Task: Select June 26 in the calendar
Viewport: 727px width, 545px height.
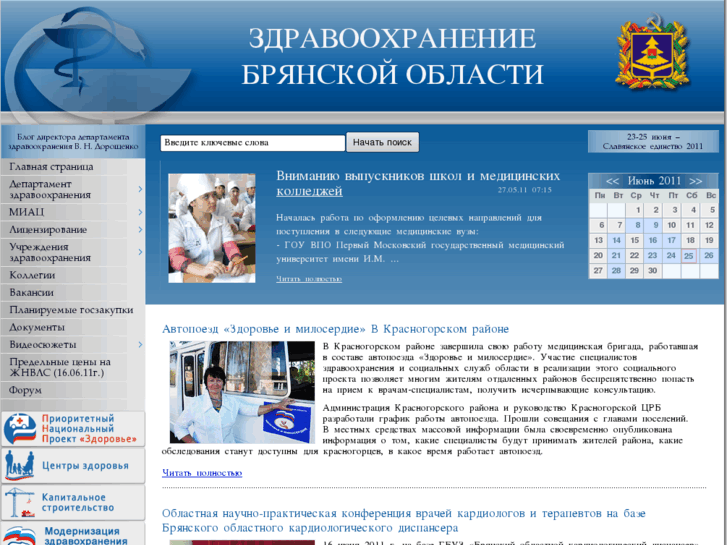Action: [x=709, y=256]
